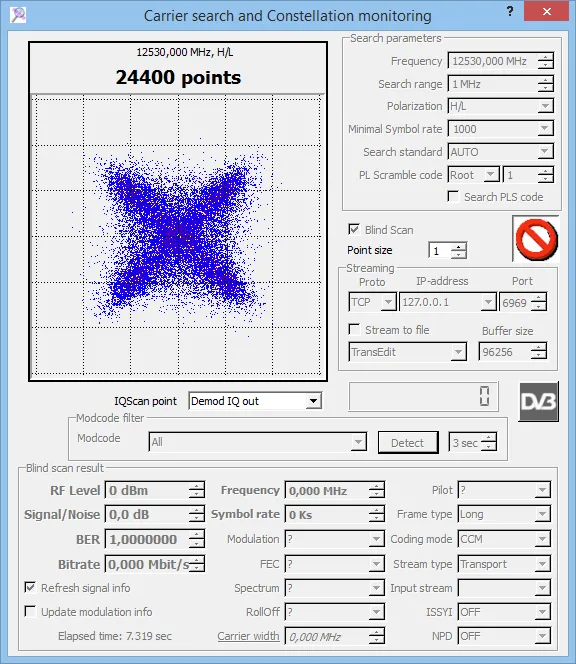
Task: Expand the Polarization dropdown
Action: (546, 106)
